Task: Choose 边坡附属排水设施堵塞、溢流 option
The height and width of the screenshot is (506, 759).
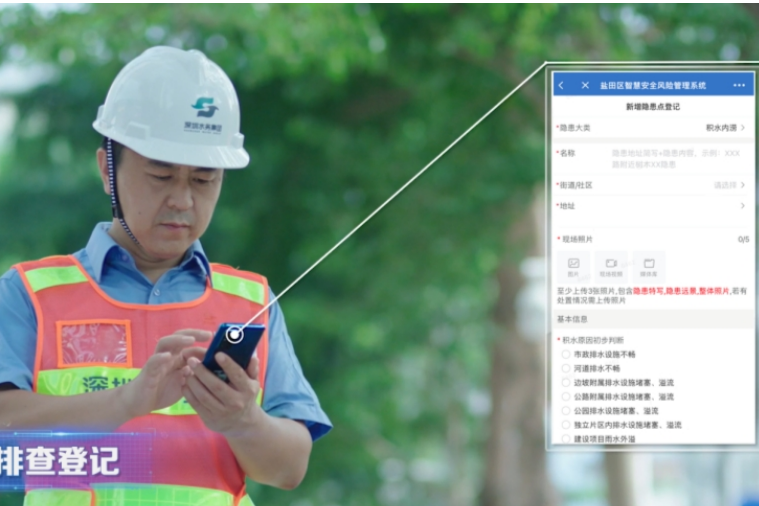Action: [566, 382]
